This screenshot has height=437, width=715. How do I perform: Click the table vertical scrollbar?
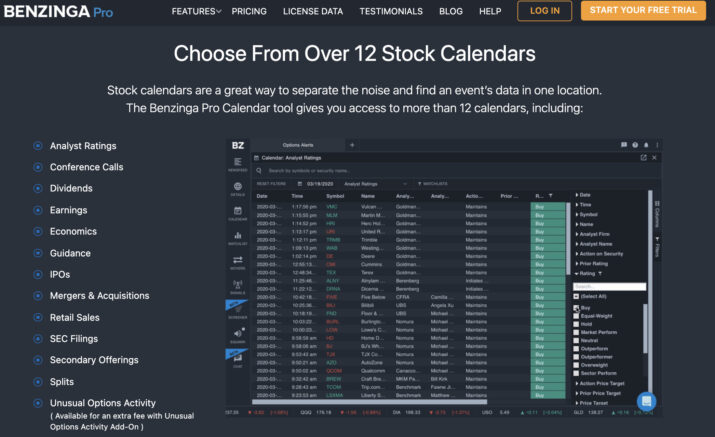(x=568, y=239)
